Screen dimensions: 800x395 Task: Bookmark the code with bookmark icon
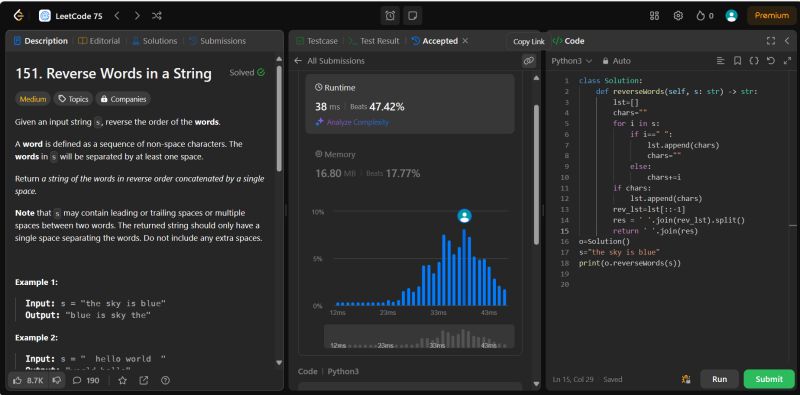click(x=737, y=61)
